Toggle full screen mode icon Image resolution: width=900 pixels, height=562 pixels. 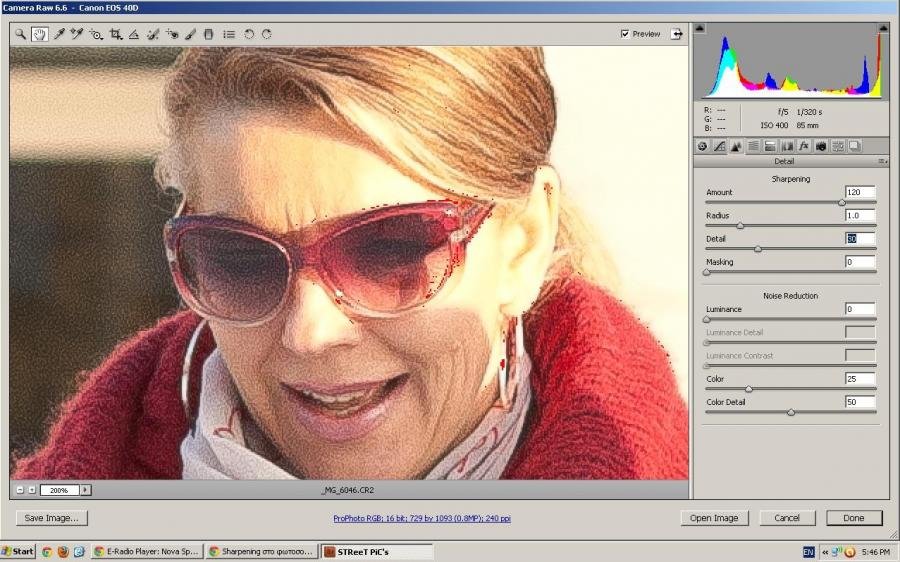pyautogui.click(x=677, y=34)
